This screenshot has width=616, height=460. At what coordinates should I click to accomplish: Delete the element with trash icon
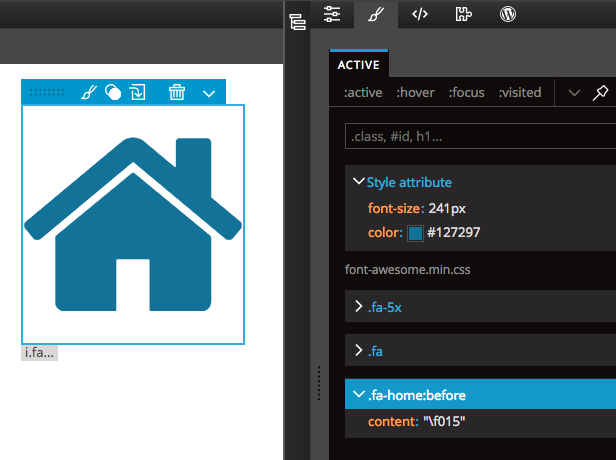[x=177, y=92]
